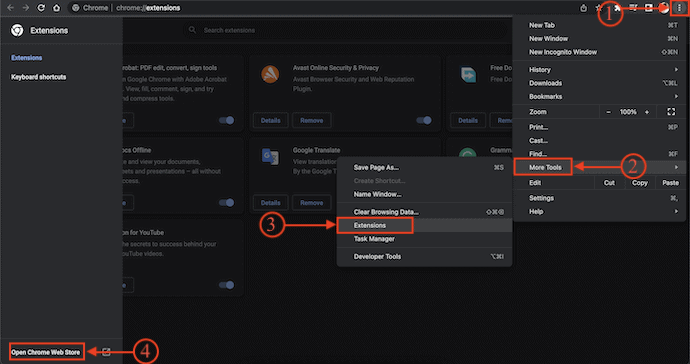Open the three-dot Chrome menu
690x364 pixels.
[x=679, y=8]
